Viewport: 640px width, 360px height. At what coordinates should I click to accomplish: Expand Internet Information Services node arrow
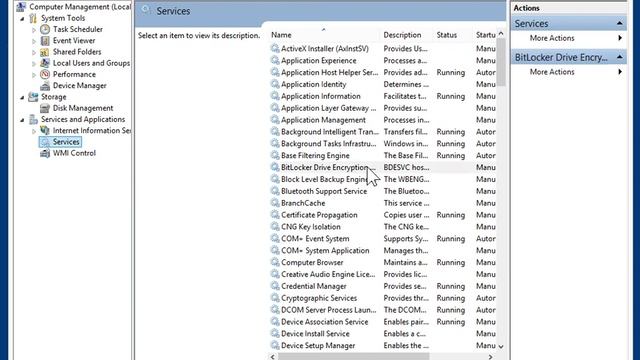[x=34, y=131]
